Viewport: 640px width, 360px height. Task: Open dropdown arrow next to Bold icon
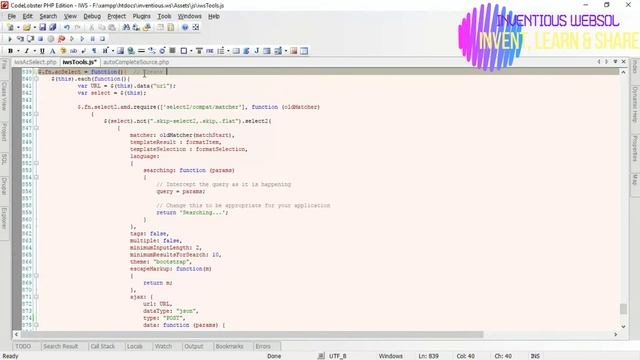point(18,51)
